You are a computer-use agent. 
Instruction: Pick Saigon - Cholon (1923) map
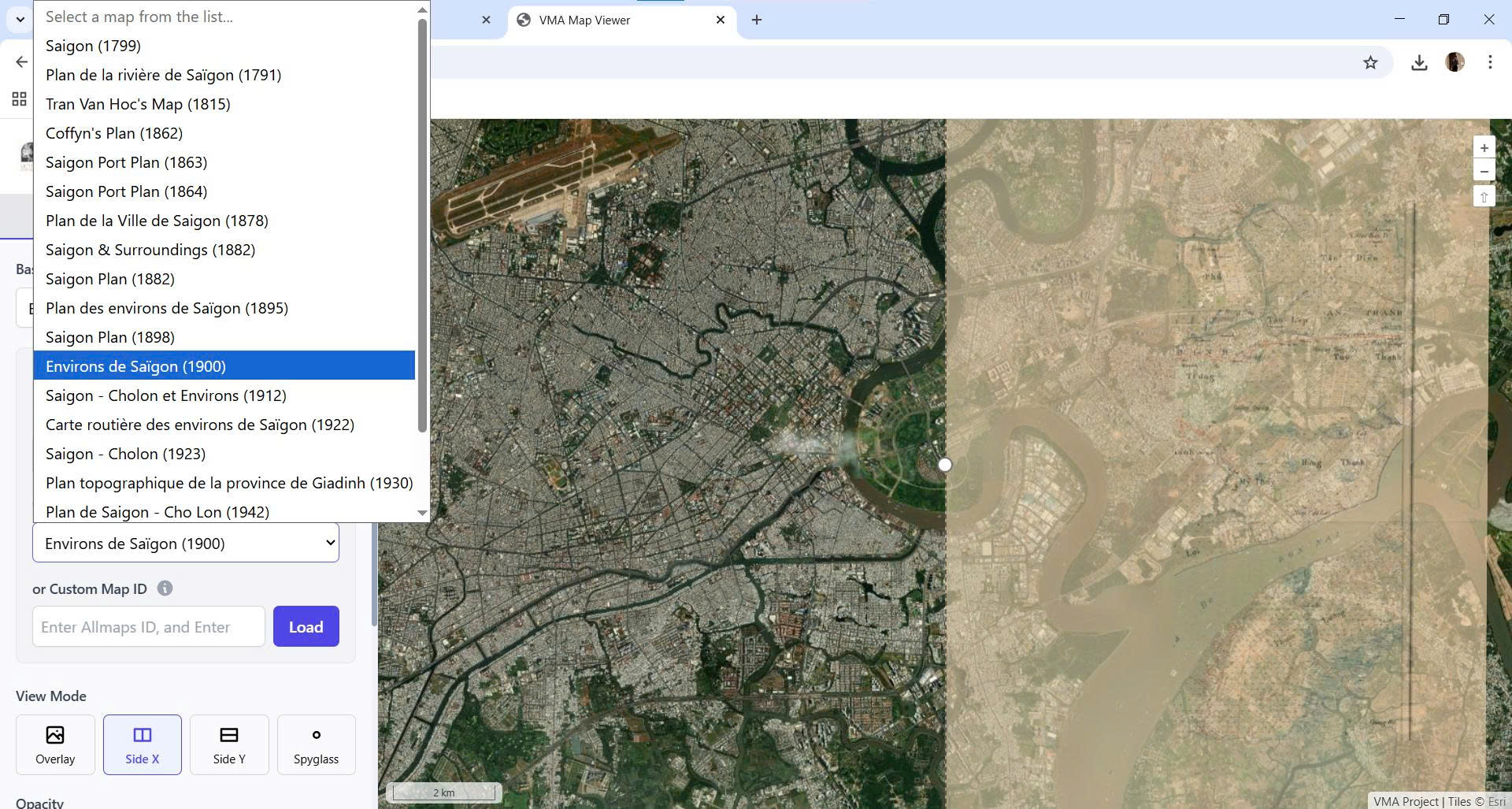(x=125, y=454)
